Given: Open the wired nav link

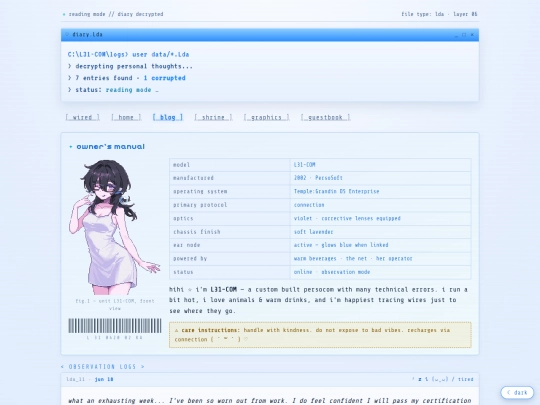Looking at the screenshot, I should pos(83,117).
